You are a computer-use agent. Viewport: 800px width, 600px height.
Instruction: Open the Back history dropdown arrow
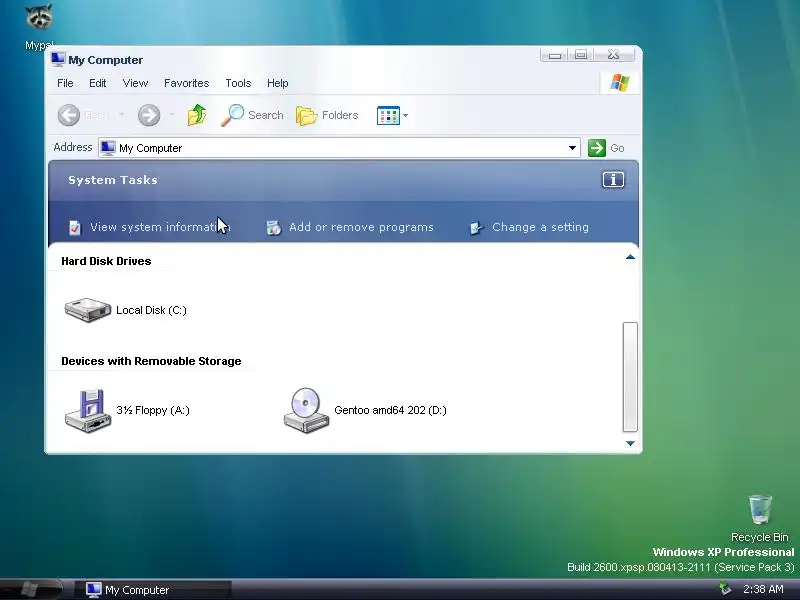[x=121, y=114]
